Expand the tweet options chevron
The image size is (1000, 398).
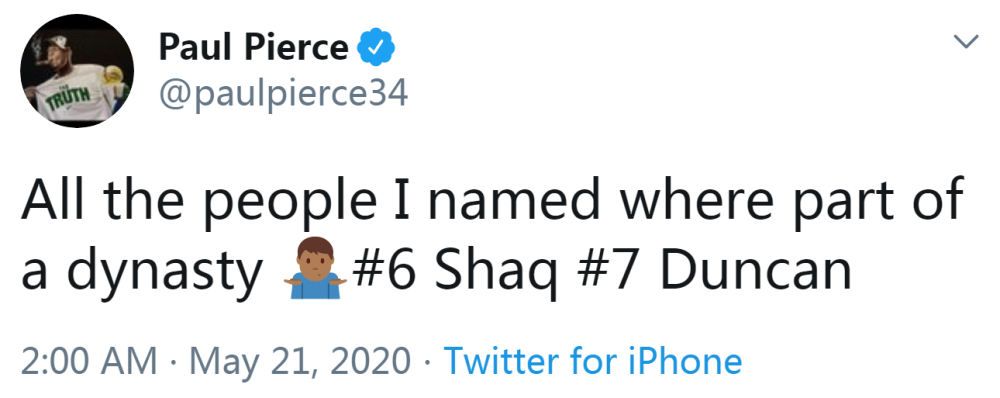point(966,42)
